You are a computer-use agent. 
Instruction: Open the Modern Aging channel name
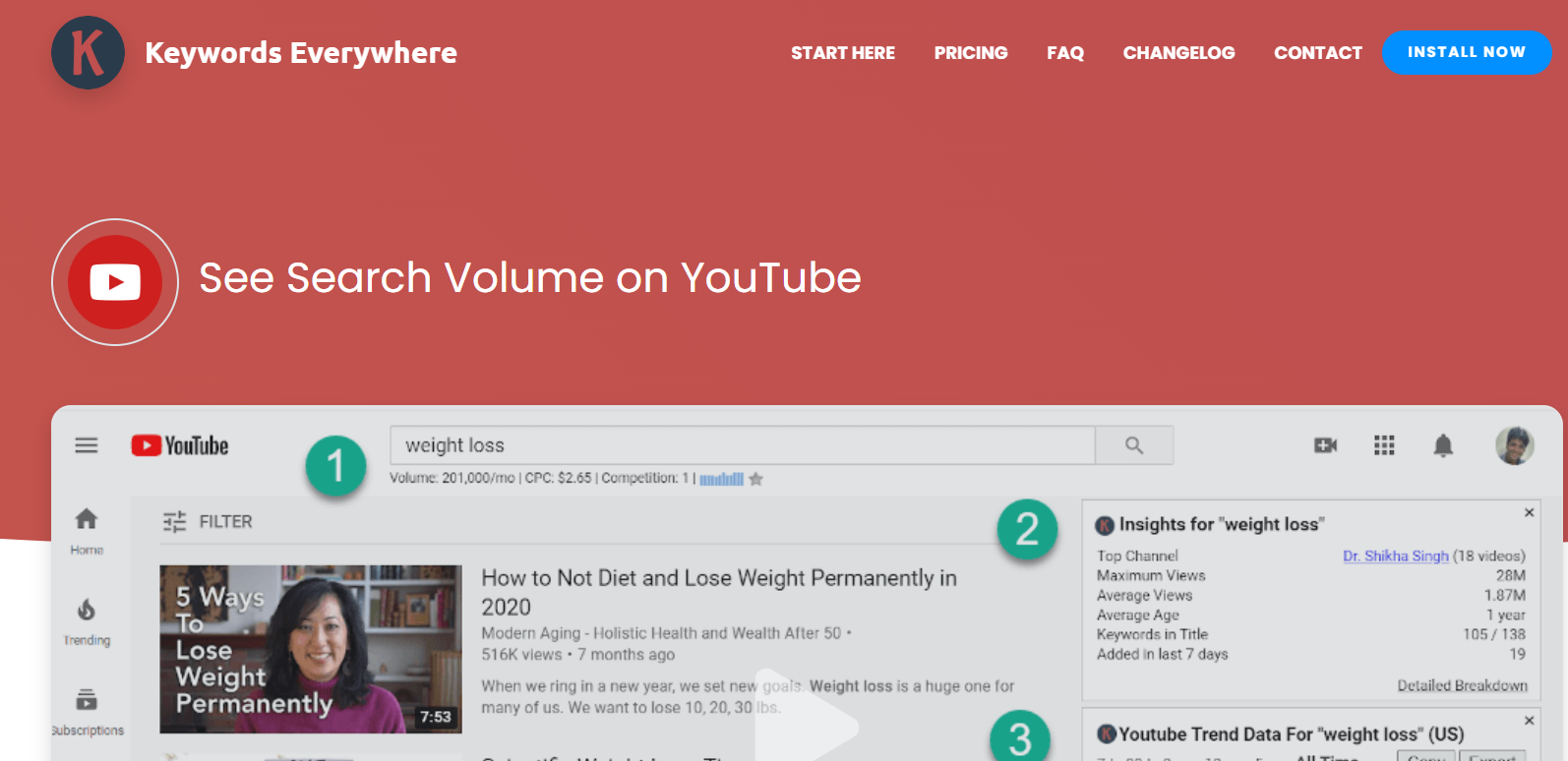(x=661, y=633)
